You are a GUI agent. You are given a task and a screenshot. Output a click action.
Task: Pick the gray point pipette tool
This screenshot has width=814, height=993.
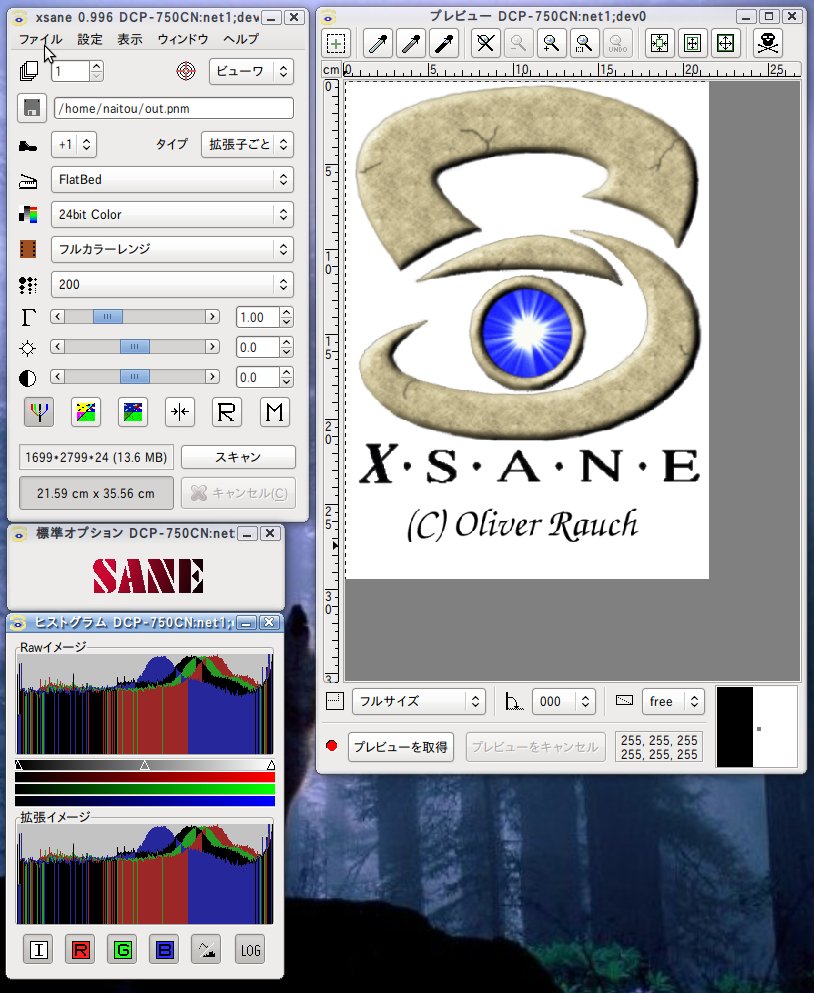pyautogui.click(x=412, y=44)
